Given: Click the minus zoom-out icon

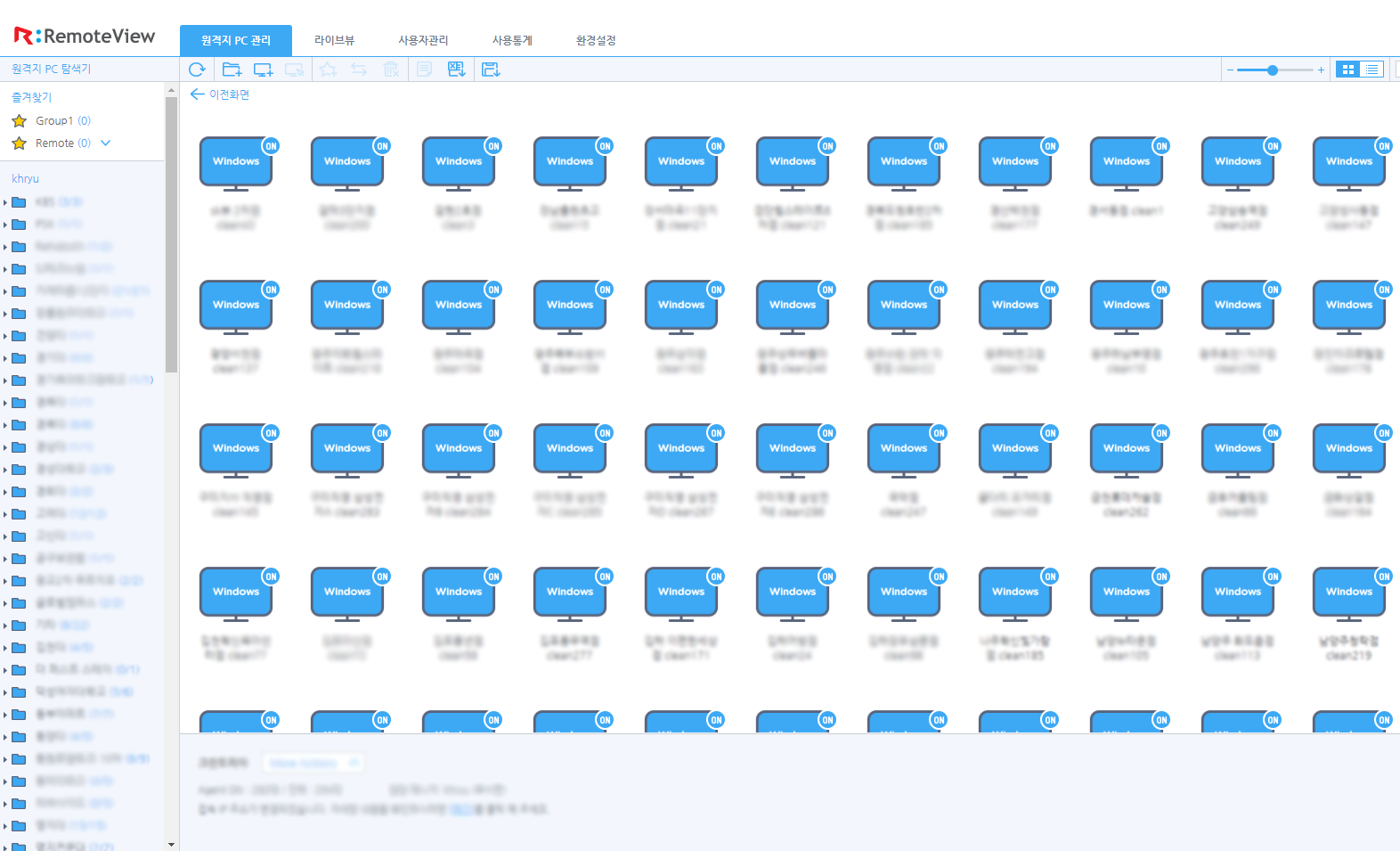Looking at the screenshot, I should (x=1230, y=70).
